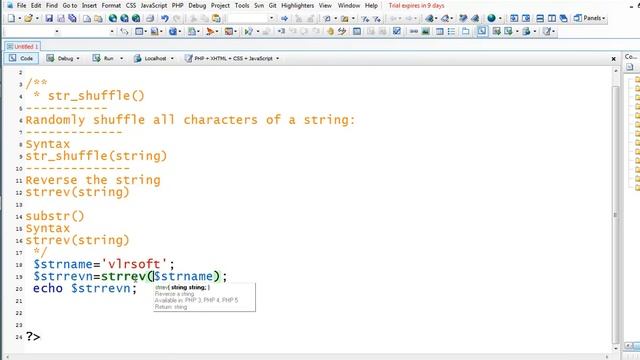Click the editor scrollbar up arrow
This screenshot has height=360, width=640.
[616, 71]
